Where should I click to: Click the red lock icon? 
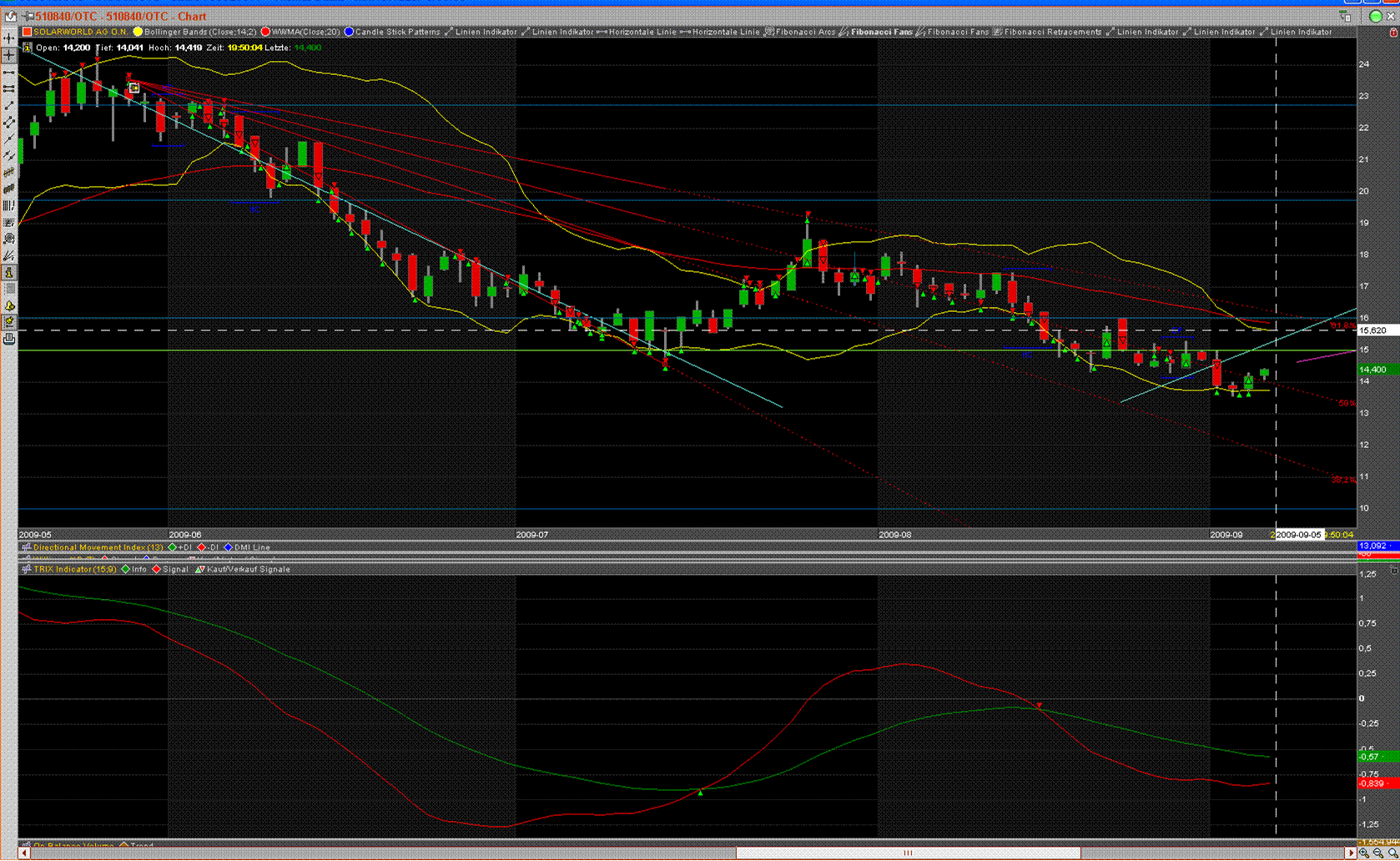1393,32
